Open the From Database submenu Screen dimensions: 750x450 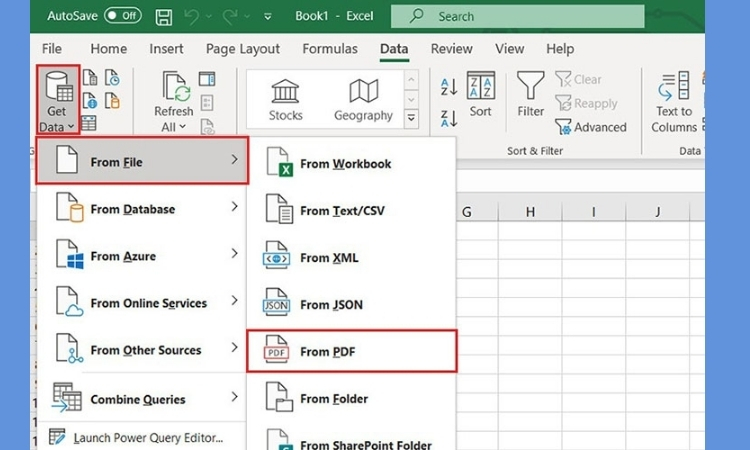(x=143, y=209)
